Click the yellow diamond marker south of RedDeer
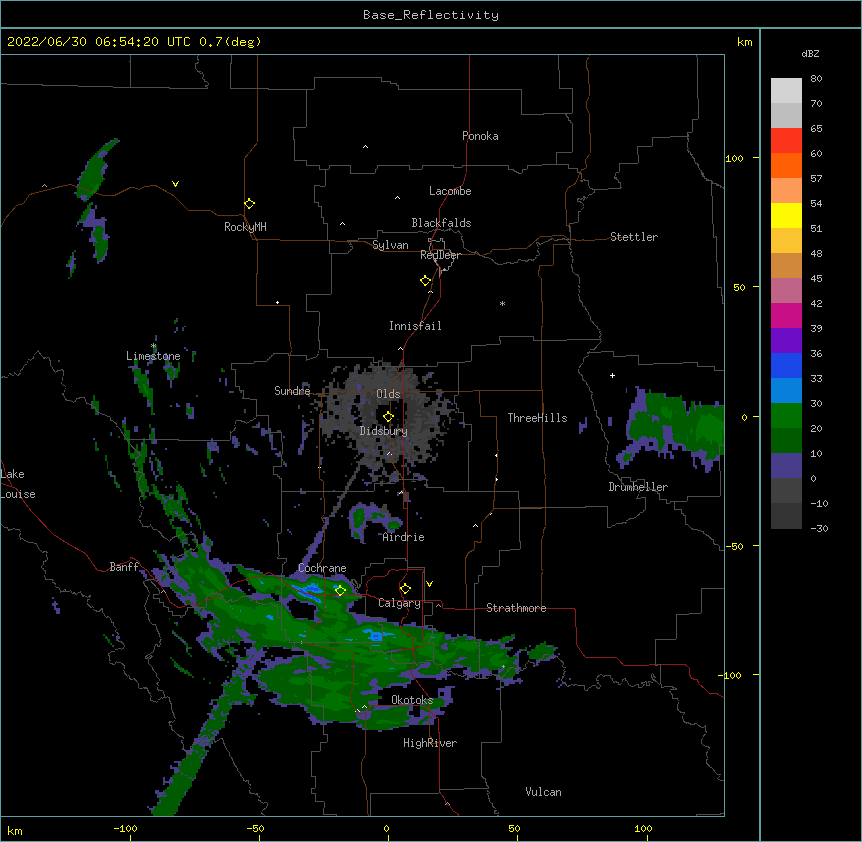This screenshot has width=862, height=842. tap(426, 281)
